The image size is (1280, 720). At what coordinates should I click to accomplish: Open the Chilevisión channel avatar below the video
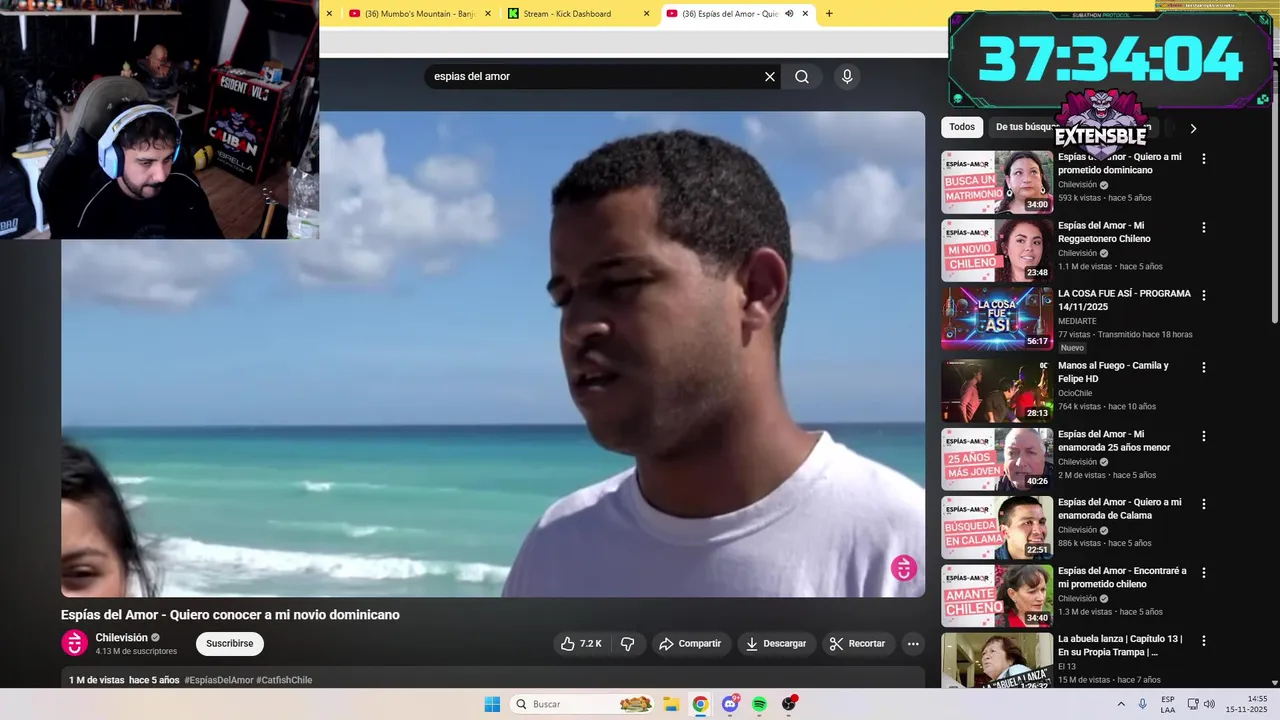pos(75,643)
